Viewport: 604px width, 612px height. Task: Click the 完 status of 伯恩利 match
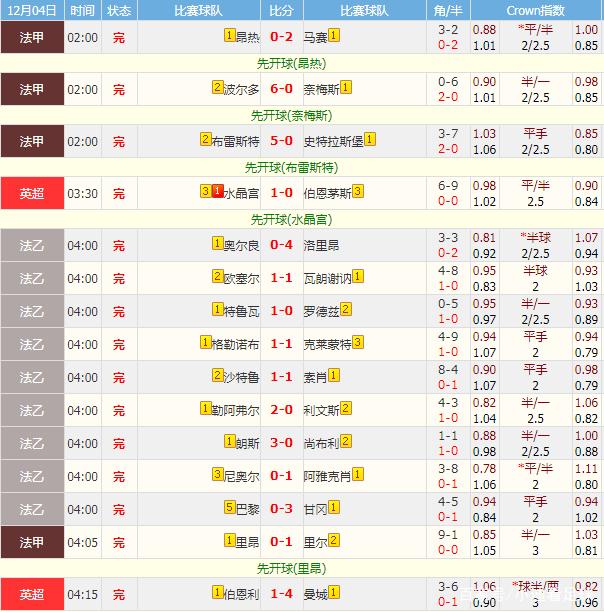pyautogui.click(x=119, y=595)
